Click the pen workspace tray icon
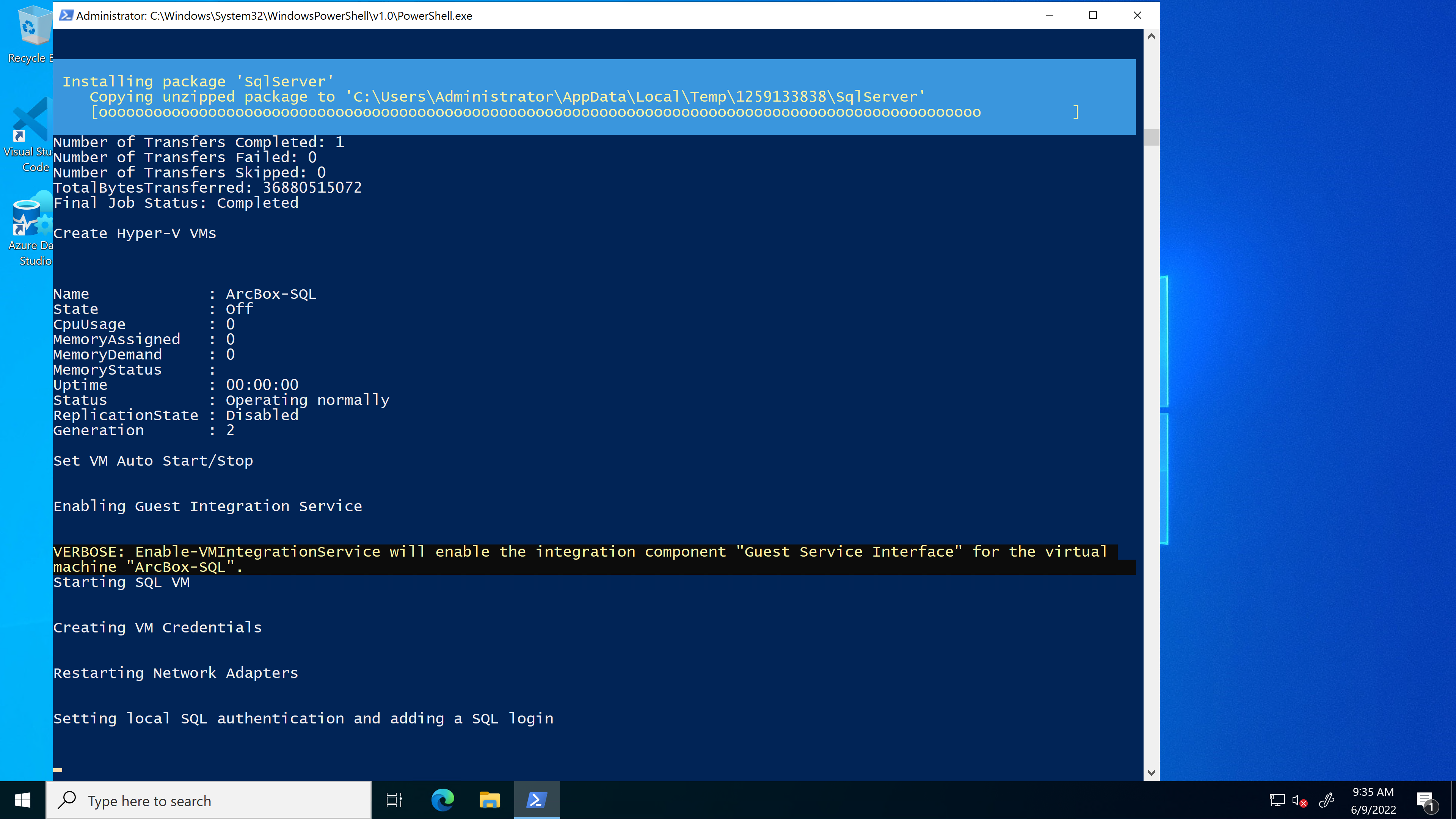1456x819 pixels. 1326,800
